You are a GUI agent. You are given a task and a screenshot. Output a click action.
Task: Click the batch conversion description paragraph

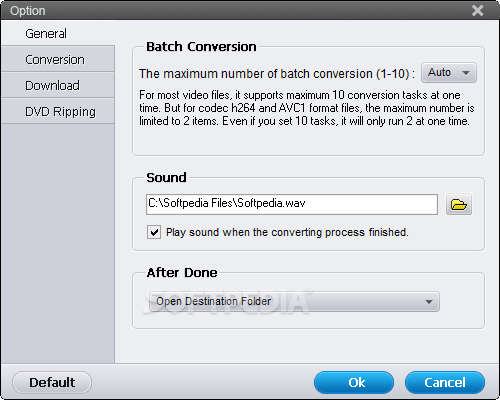coord(307,108)
